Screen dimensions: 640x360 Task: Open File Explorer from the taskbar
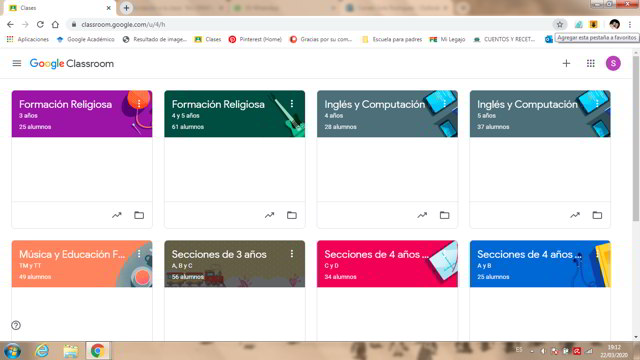point(71,351)
